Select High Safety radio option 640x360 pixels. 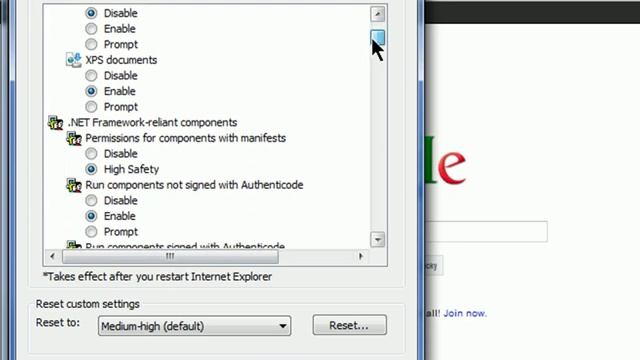(91, 169)
